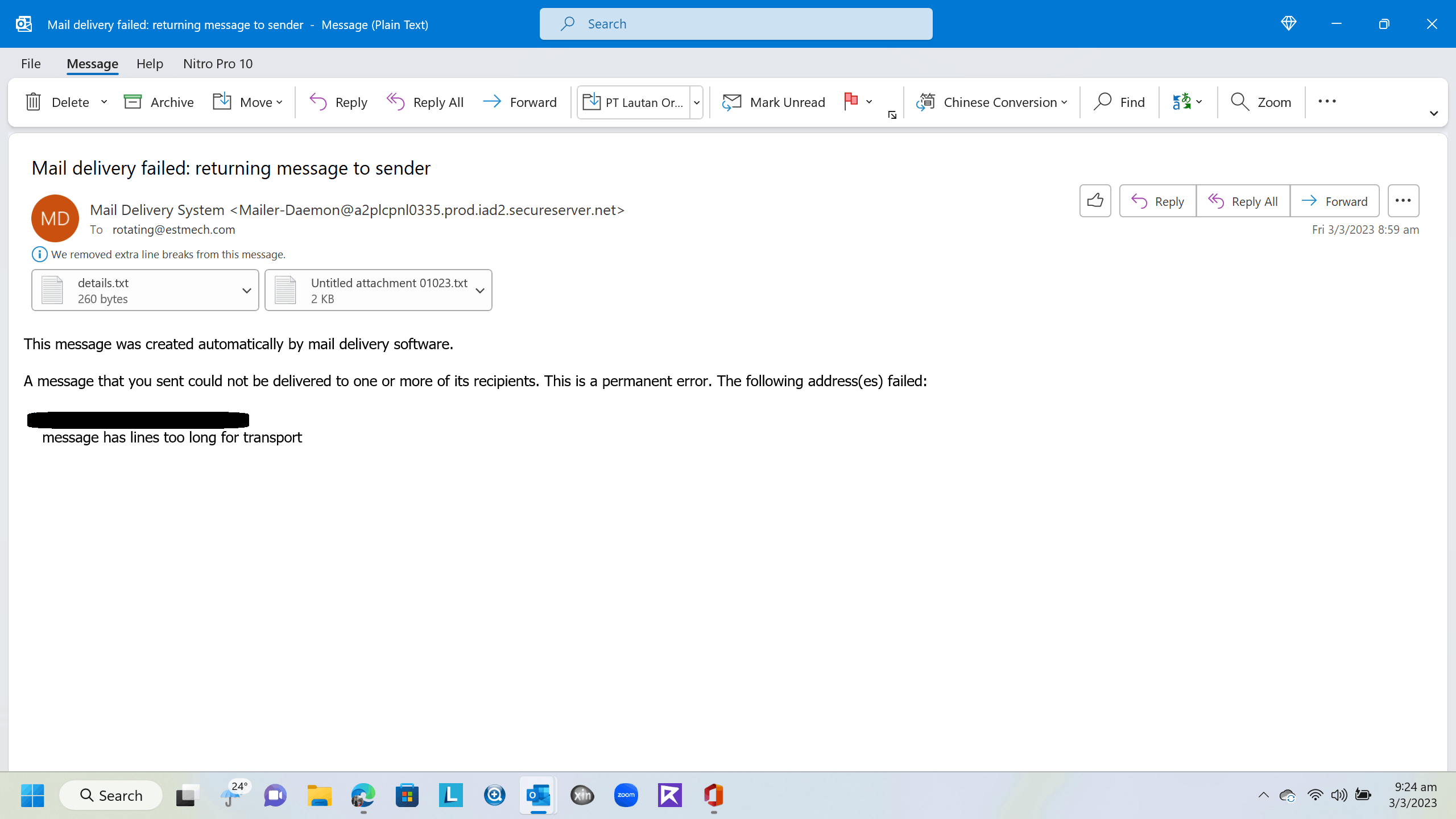
Task: Expand the flag options dropdown arrow
Action: 869,102
